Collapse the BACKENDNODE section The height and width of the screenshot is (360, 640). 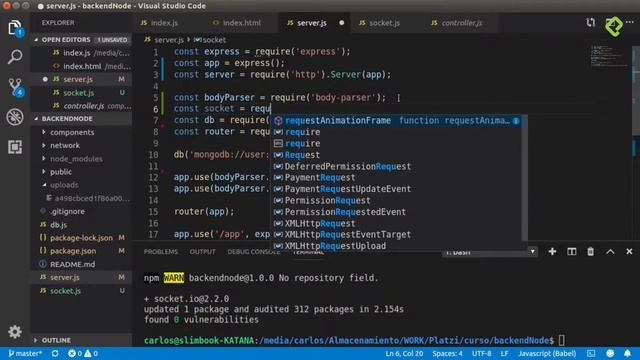point(67,118)
